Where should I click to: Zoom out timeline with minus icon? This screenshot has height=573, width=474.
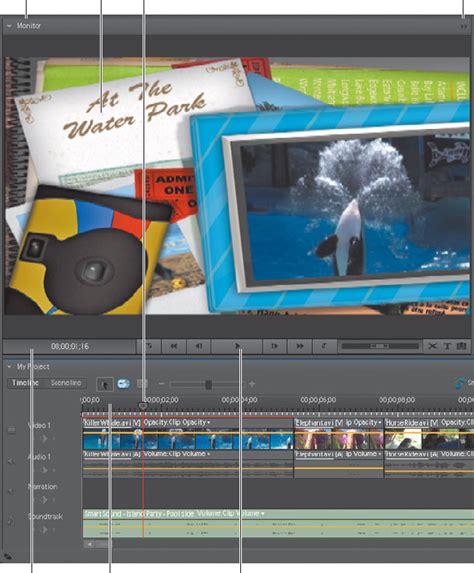tap(162, 384)
